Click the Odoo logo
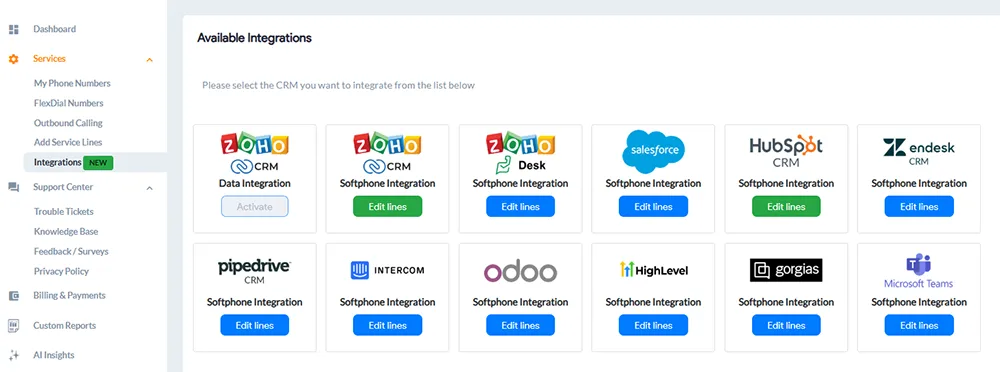Viewport: 1000px width, 372px height. click(520, 271)
